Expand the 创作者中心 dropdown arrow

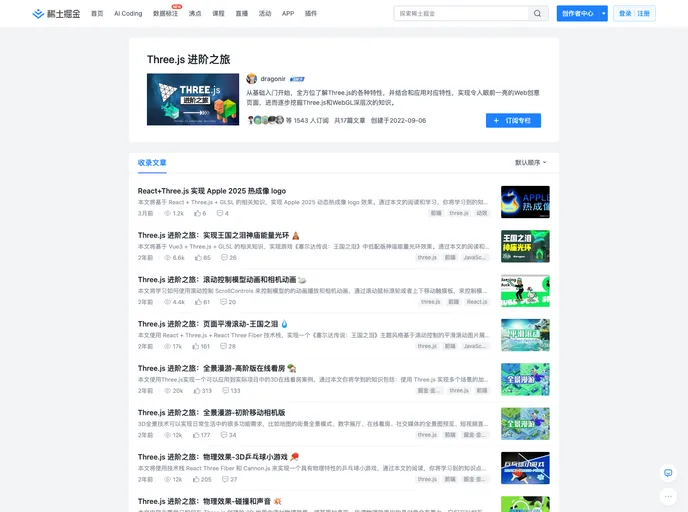click(x=604, y=14)
